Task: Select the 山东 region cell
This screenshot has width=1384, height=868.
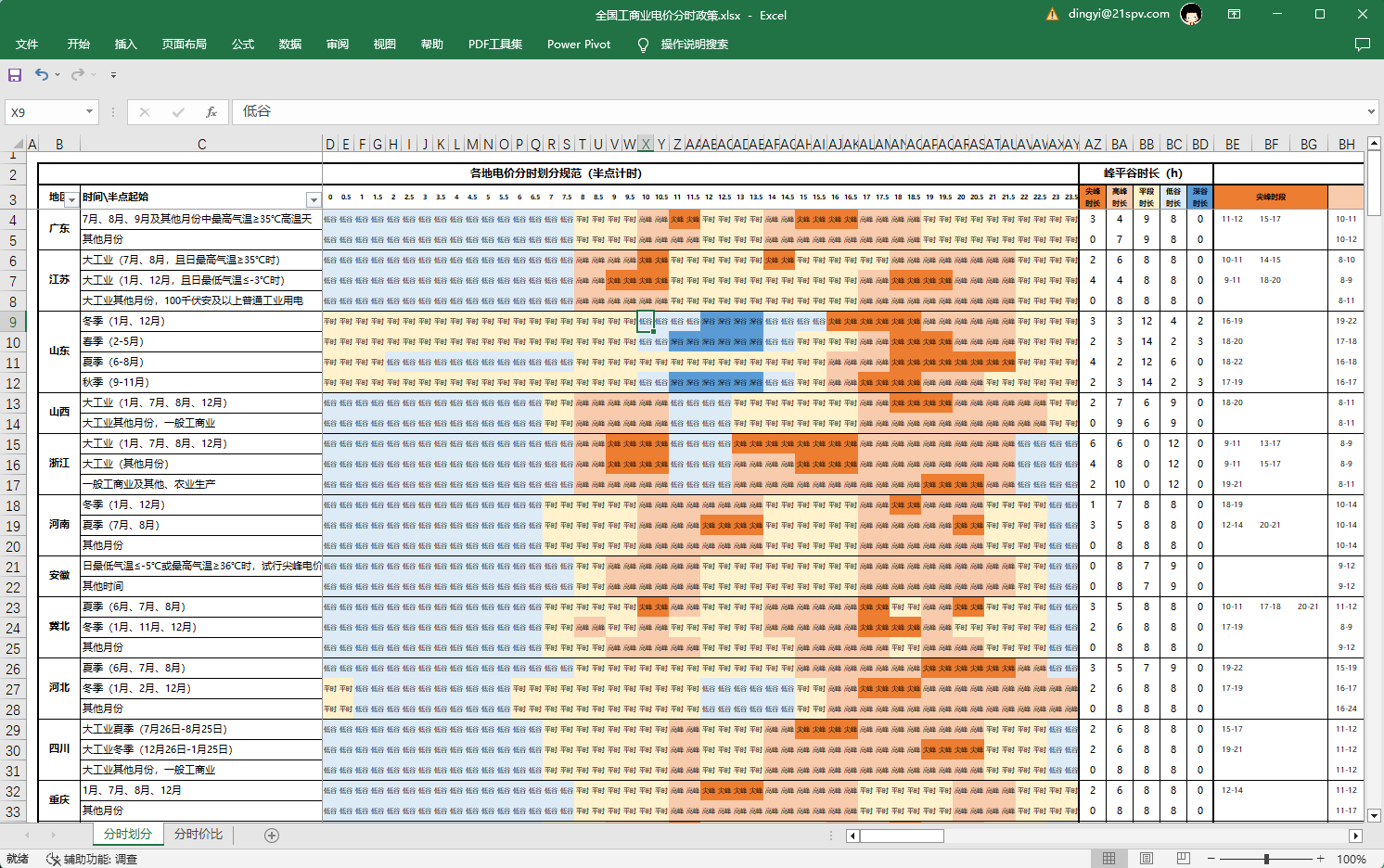Action: click(59, 351)
